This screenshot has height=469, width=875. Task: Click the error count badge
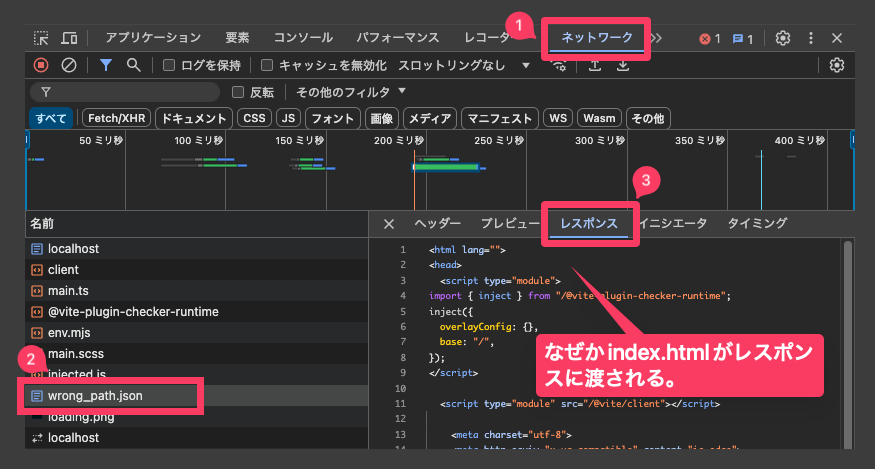(710, 39)
